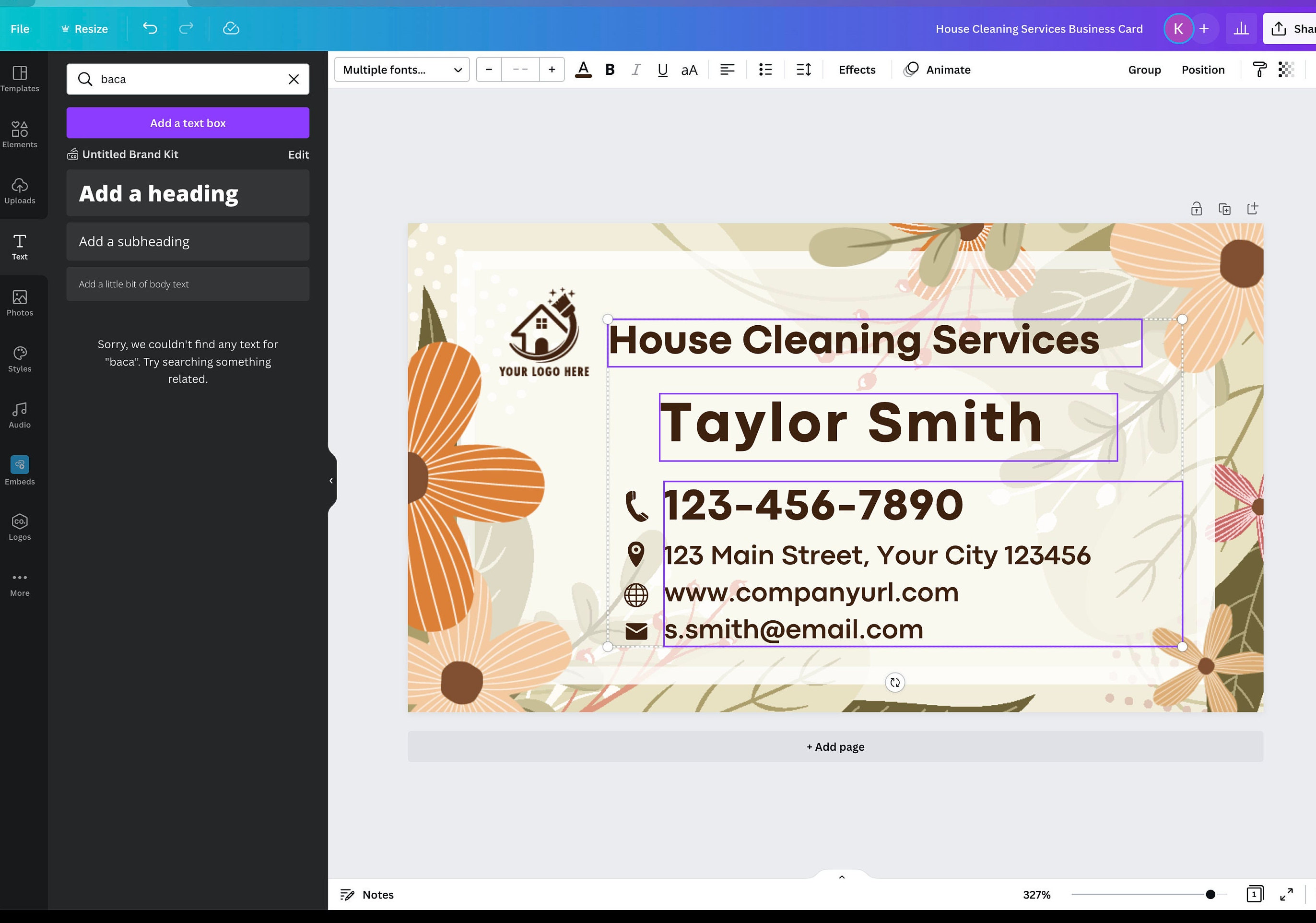
Task: Toggle underline on selected text
Action: 662,70
